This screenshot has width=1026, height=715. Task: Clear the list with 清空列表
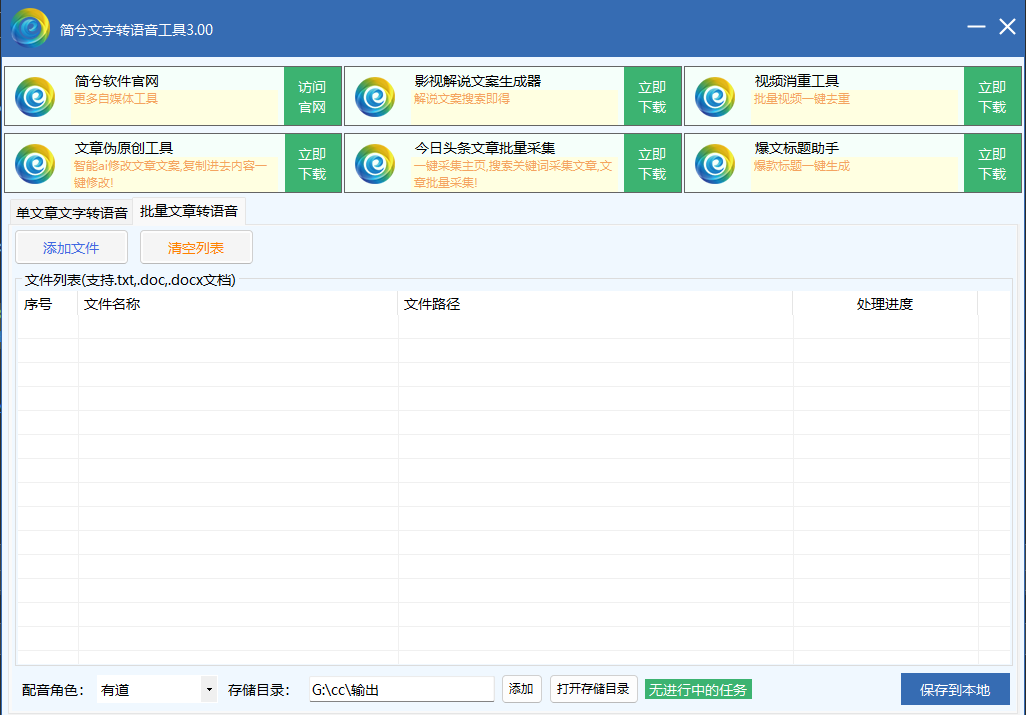196,248
